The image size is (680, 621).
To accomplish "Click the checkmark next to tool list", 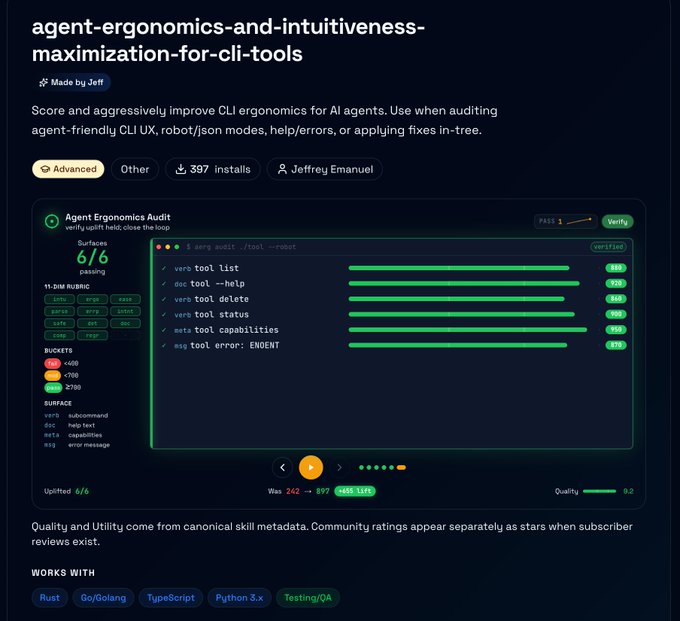I will click(x=164, y=268).
